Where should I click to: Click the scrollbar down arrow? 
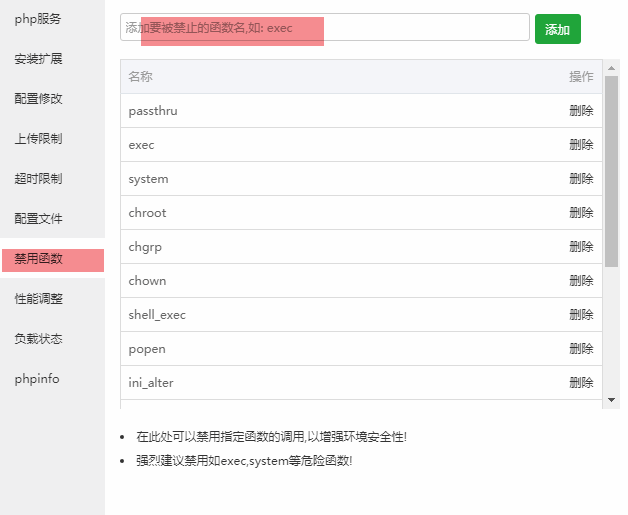(611, 400)
